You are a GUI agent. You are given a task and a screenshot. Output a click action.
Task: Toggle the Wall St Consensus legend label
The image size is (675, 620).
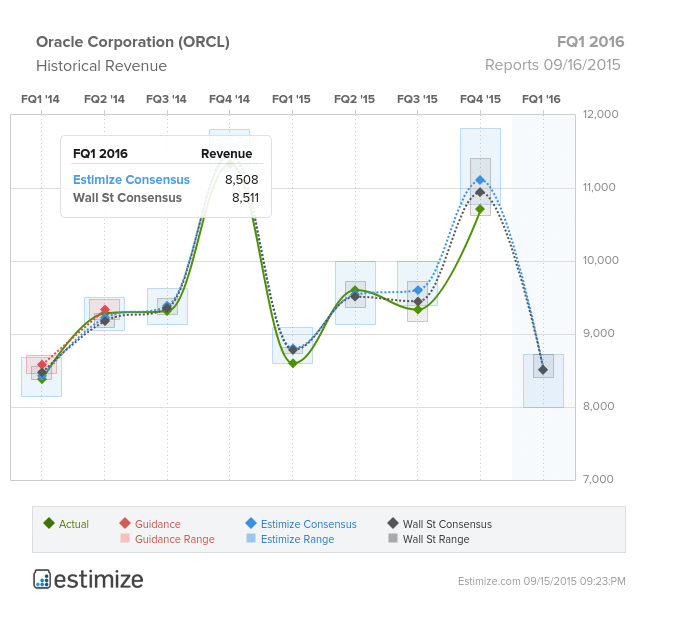point(447,524)
